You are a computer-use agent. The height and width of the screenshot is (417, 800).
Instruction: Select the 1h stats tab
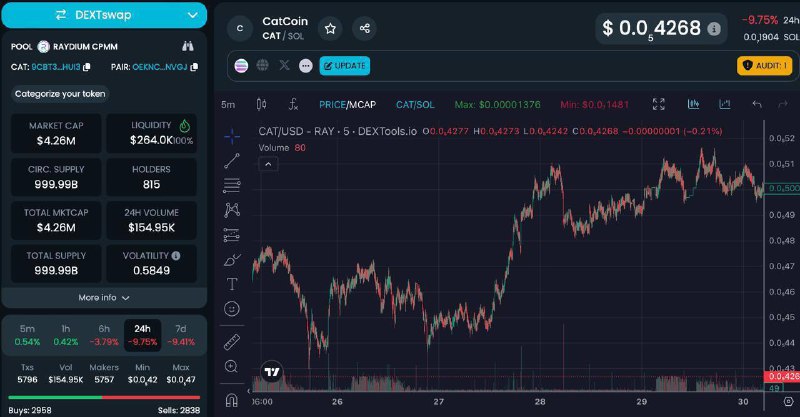coord(66,335)
